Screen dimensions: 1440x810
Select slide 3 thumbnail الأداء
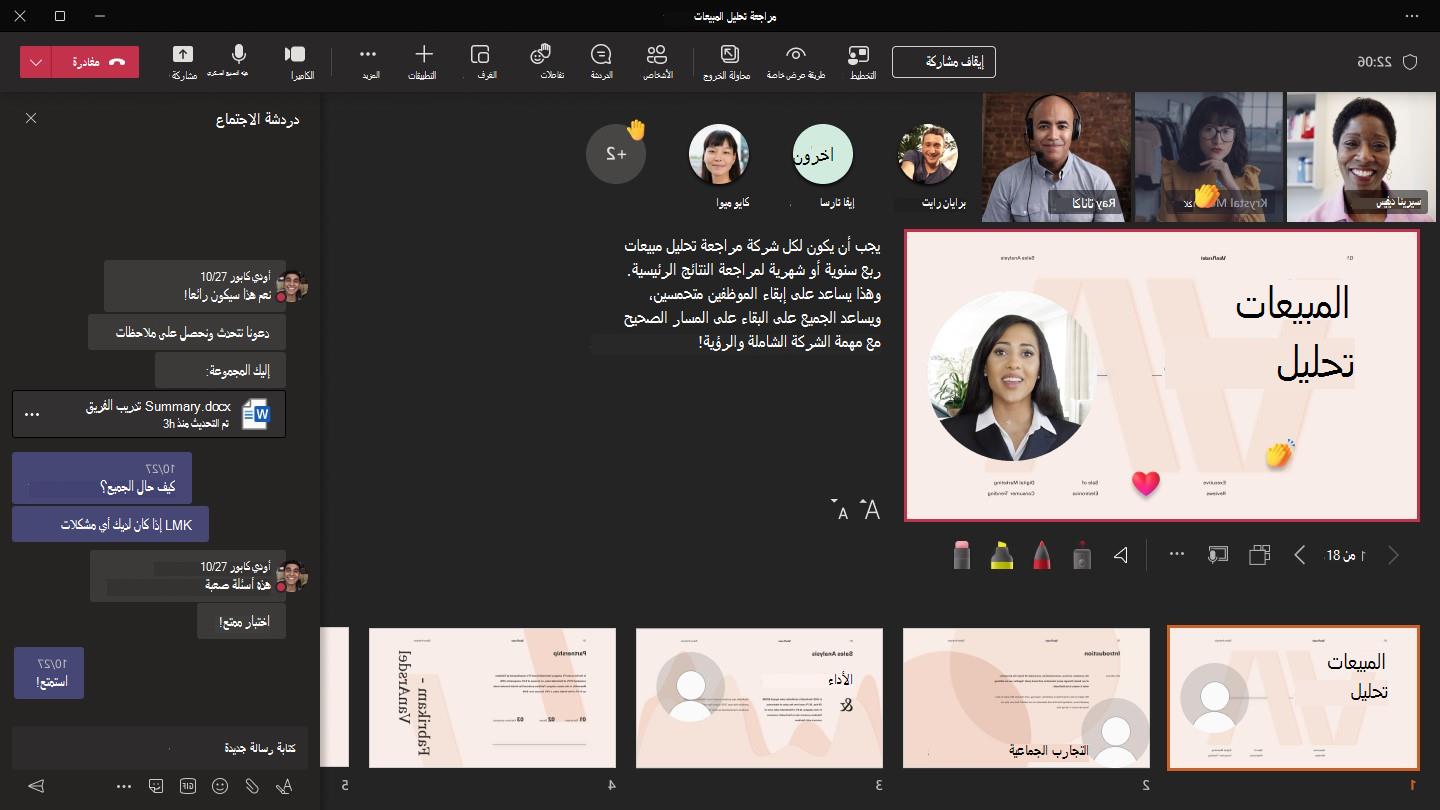point(760,698)
